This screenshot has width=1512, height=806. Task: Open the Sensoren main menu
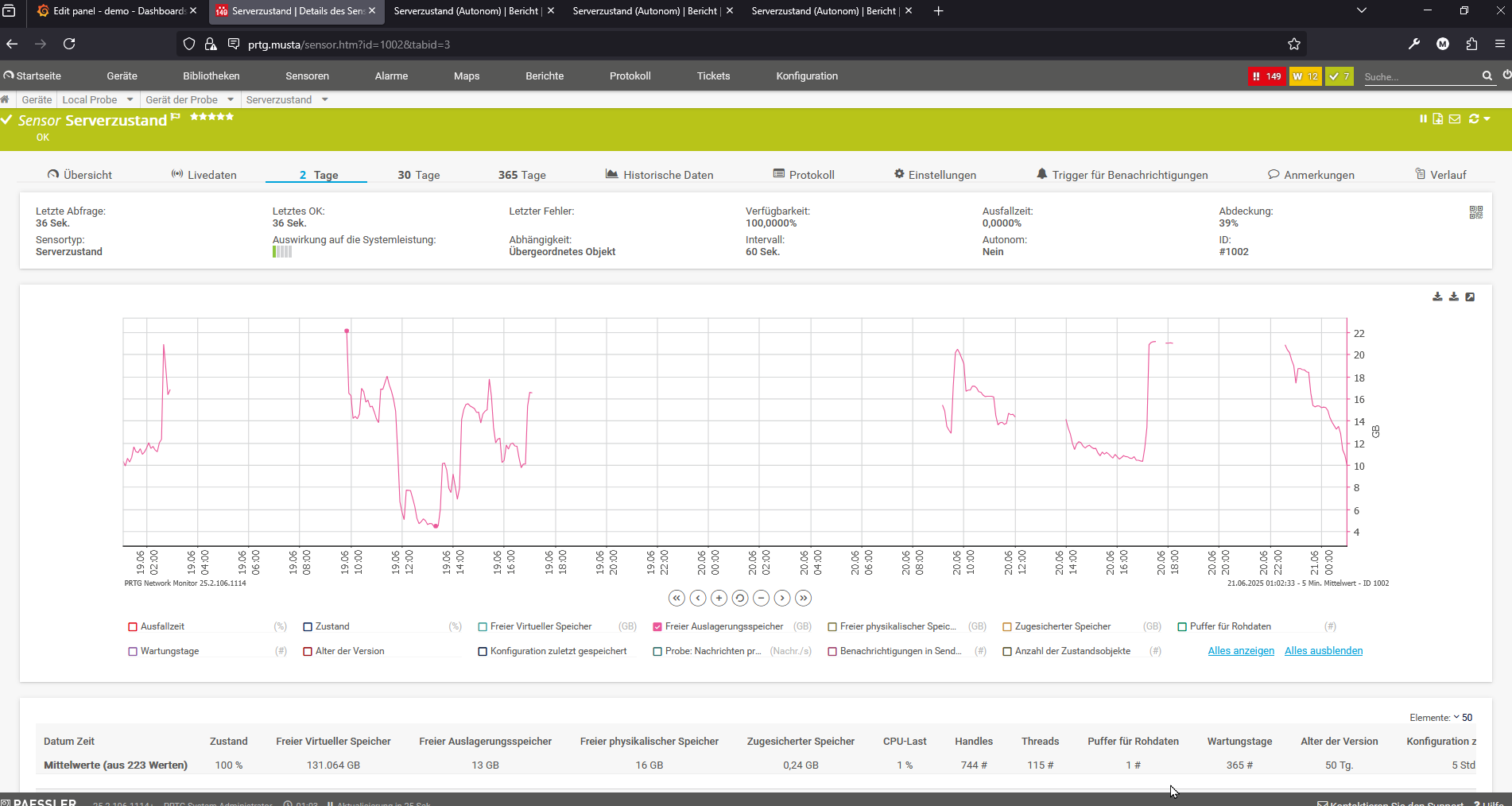pos(307,76)
